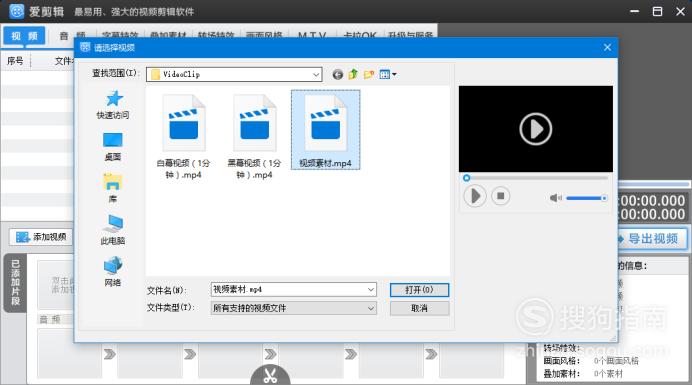Click the 取消 cancel button
Screen dimensions: 692x385
pos(419,308)
